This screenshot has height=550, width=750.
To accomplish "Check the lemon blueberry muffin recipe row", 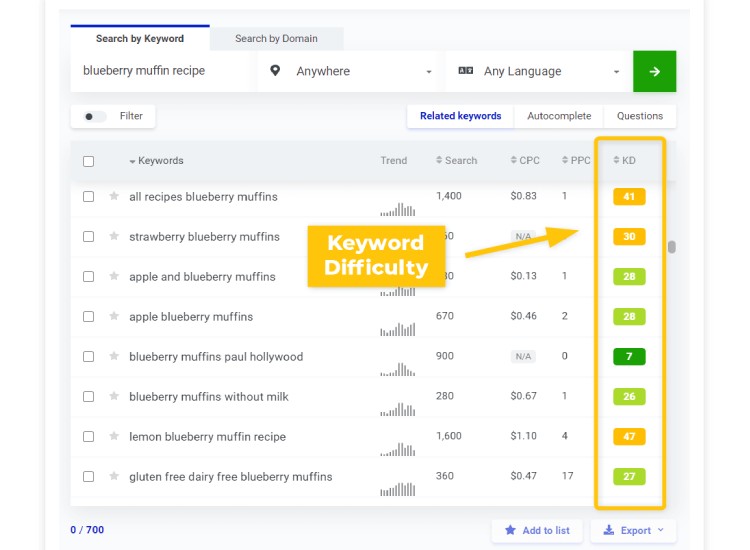I will tap(88, 437).
